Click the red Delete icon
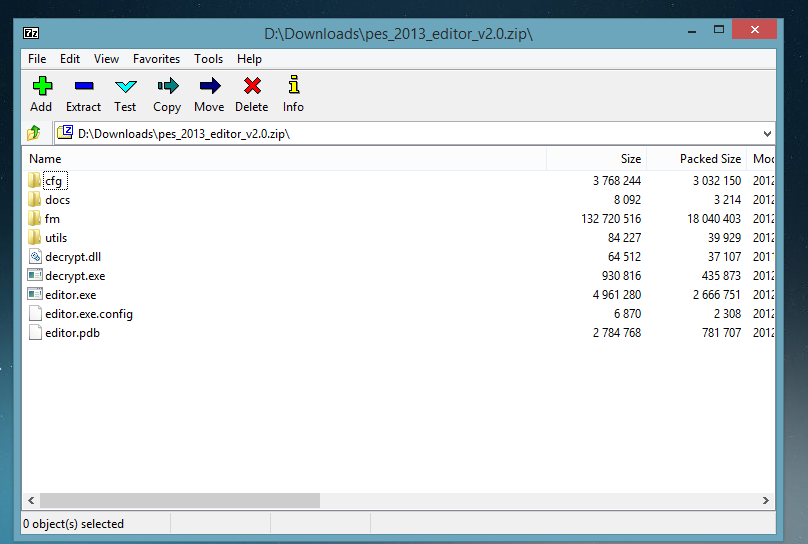808x544 pixels. point(252,86)
